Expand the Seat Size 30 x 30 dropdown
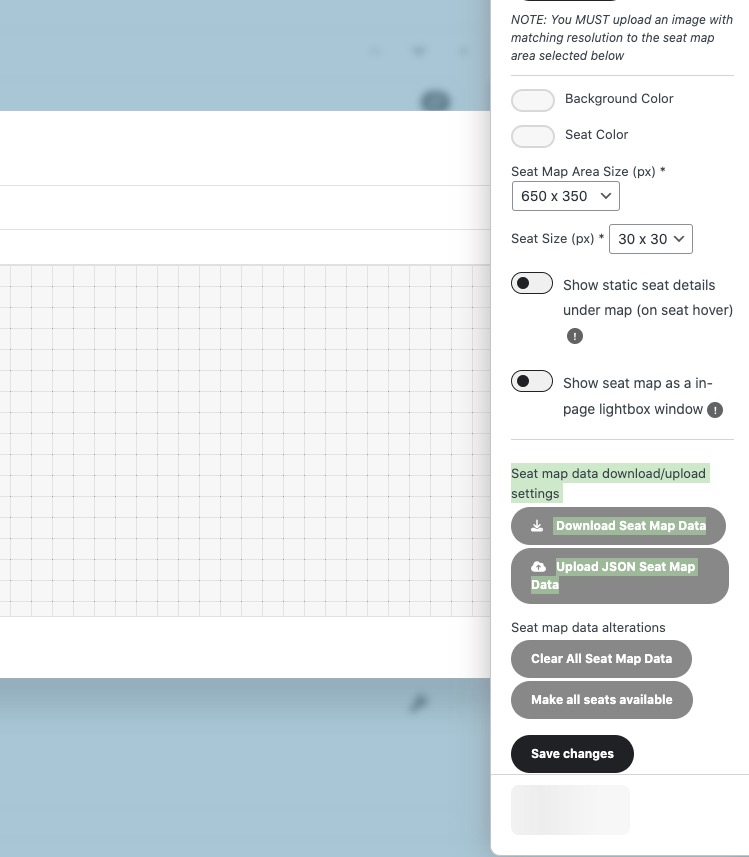Screen dimensions: 749x857 (x=650, y=239)
